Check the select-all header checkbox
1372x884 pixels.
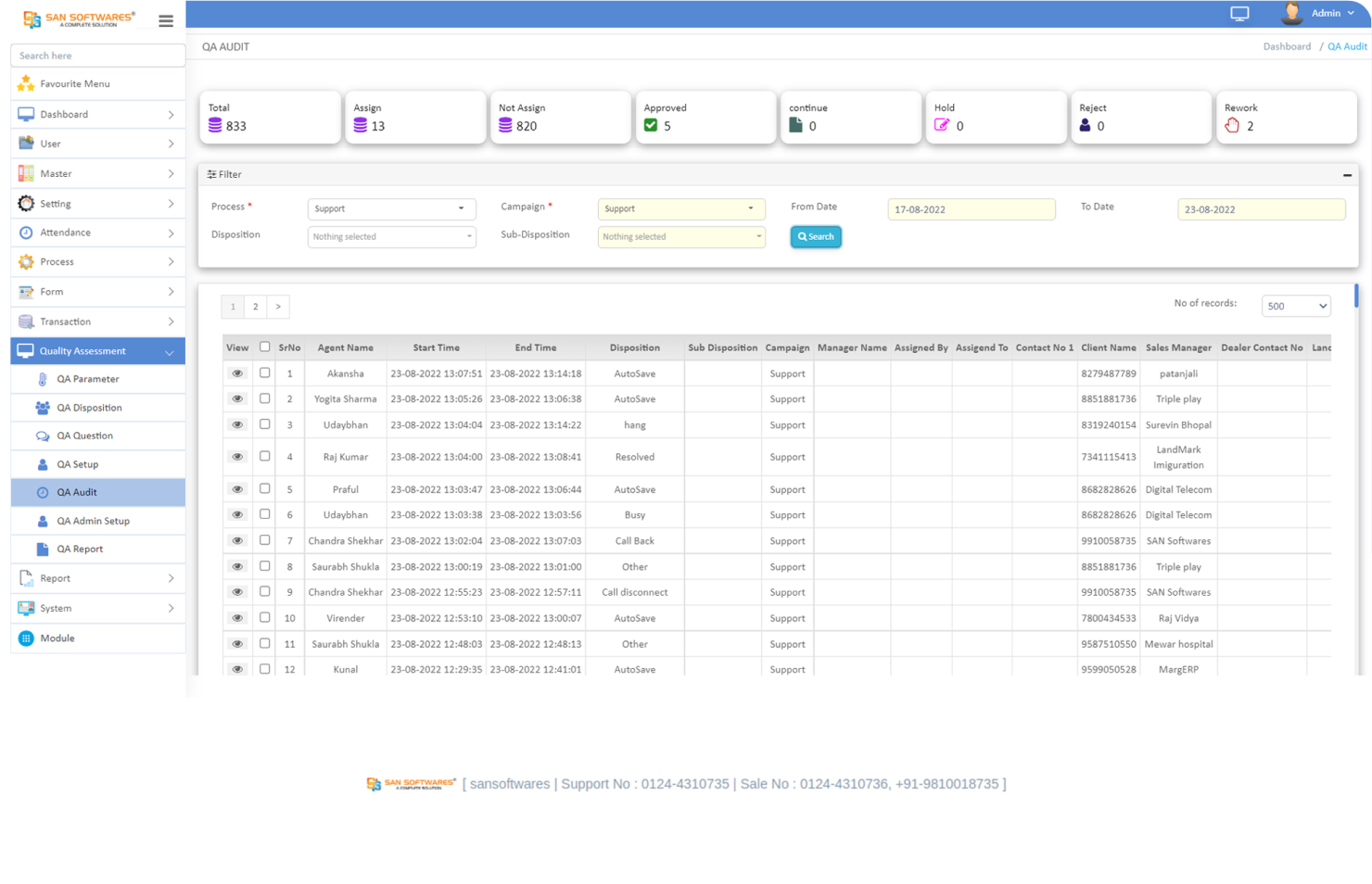[x=265, y=347]
